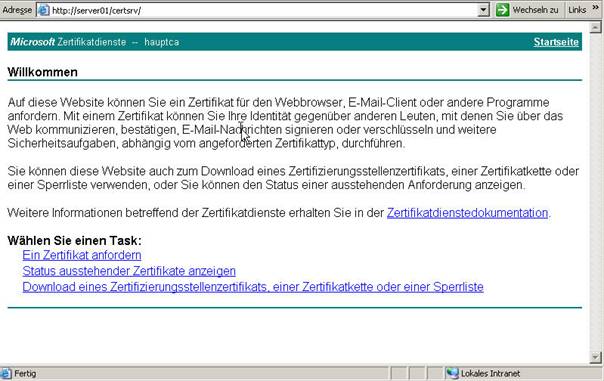
Task: Click the Microsoft Zertifikatdienste header banner
Action: [x=295, y=42]
